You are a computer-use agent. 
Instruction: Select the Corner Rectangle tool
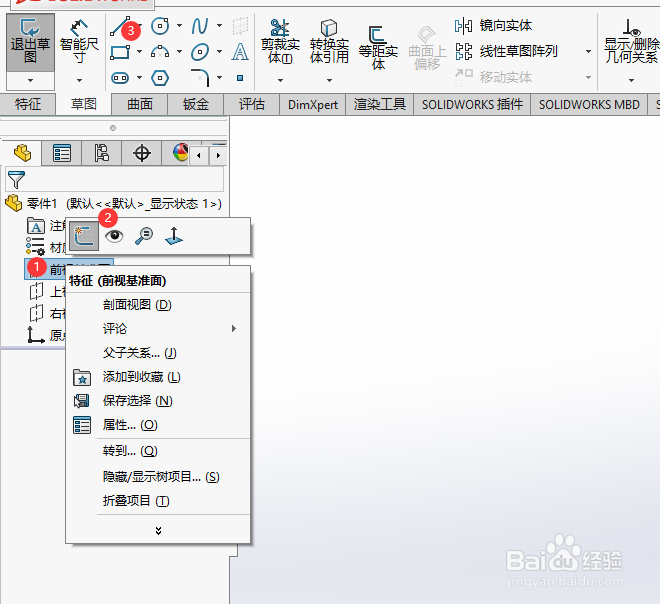[x=120, y=52]
